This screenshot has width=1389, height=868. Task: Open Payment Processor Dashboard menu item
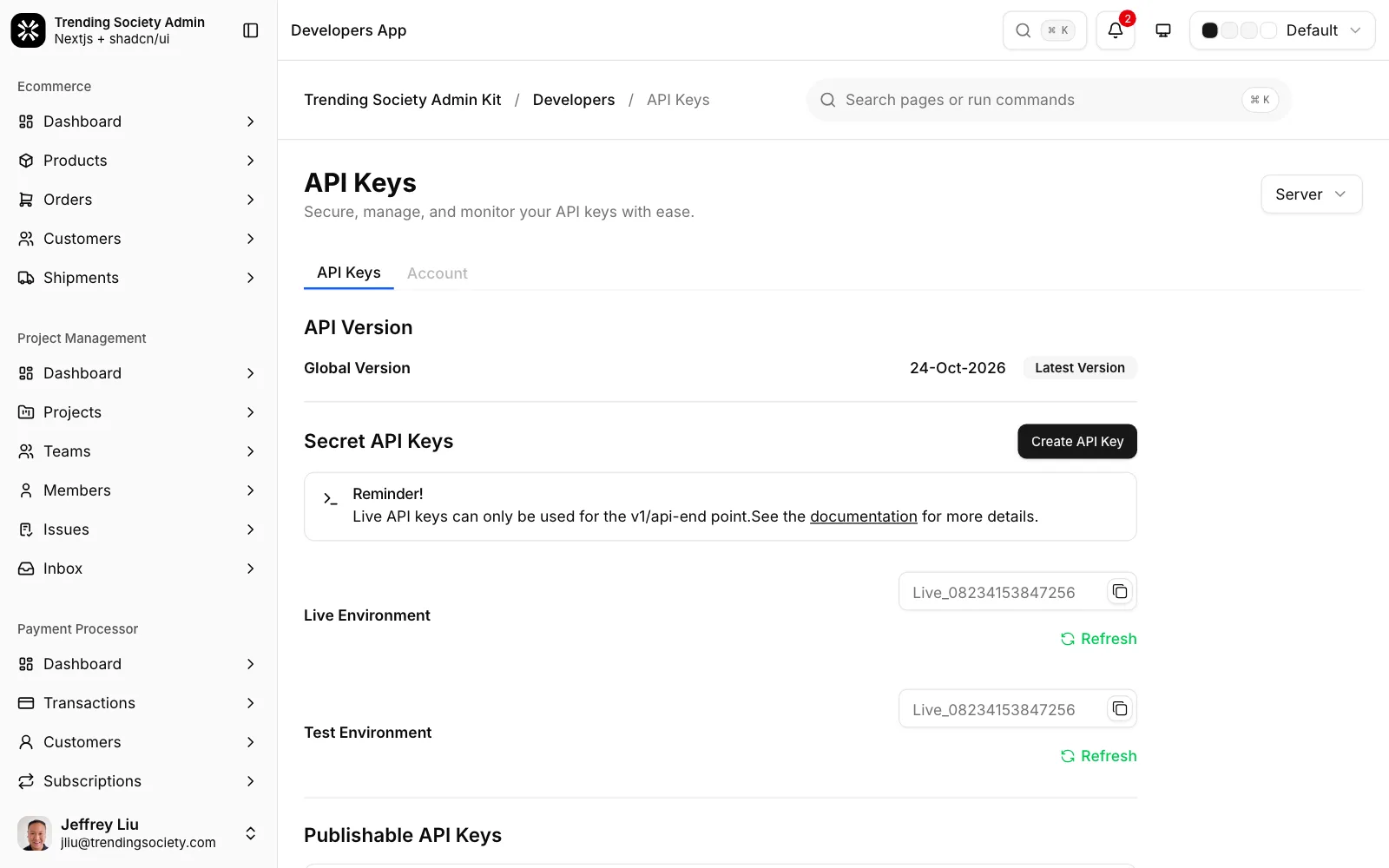139,664
